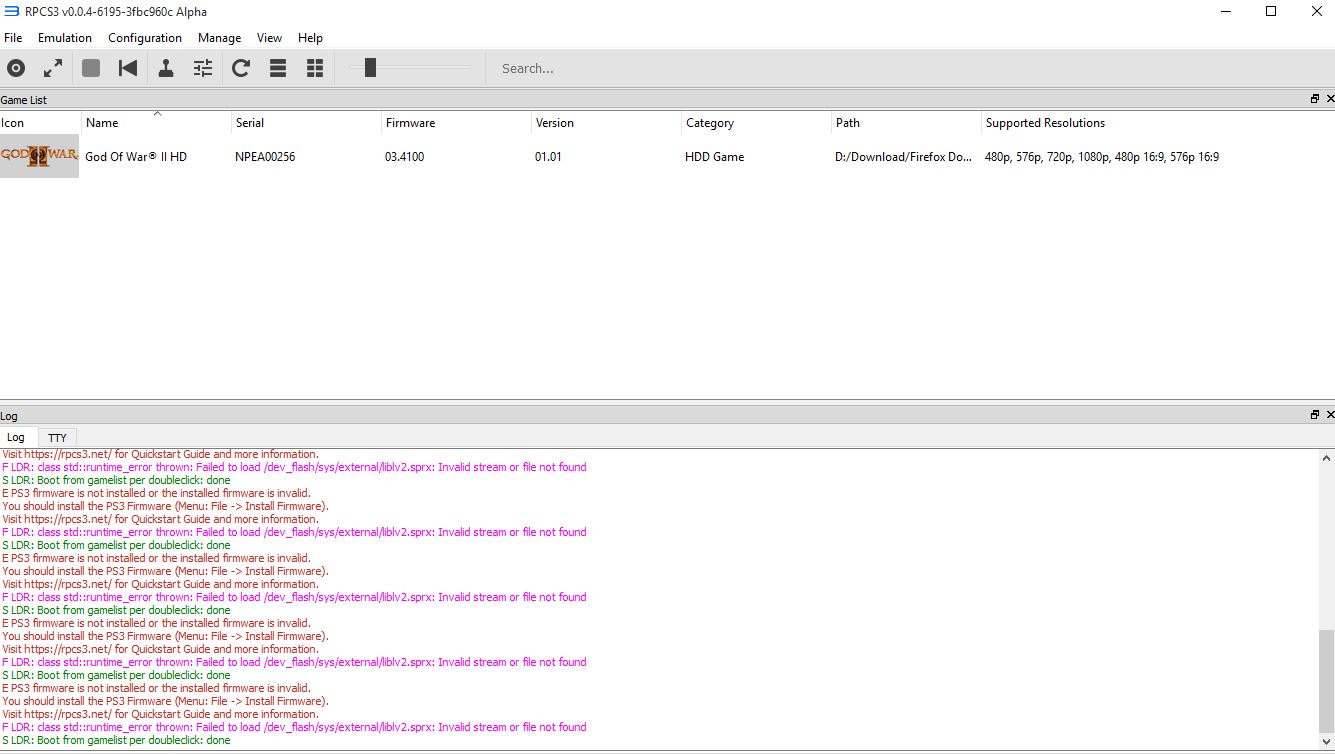Refresh the game list
This screenshot has width=1335, height=754.
tap(241, 68)
